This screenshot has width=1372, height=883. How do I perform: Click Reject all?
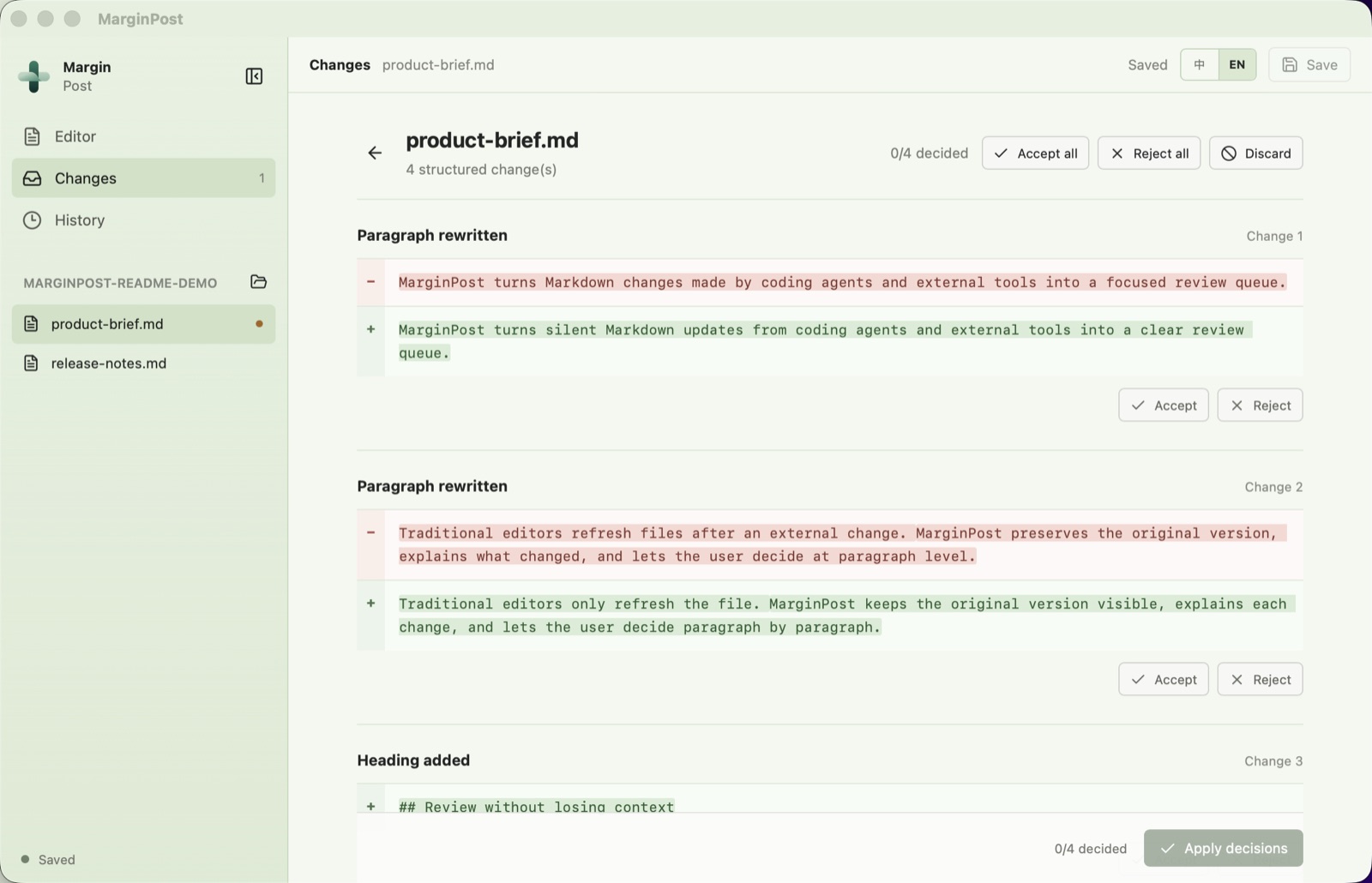pos(1149,153)
